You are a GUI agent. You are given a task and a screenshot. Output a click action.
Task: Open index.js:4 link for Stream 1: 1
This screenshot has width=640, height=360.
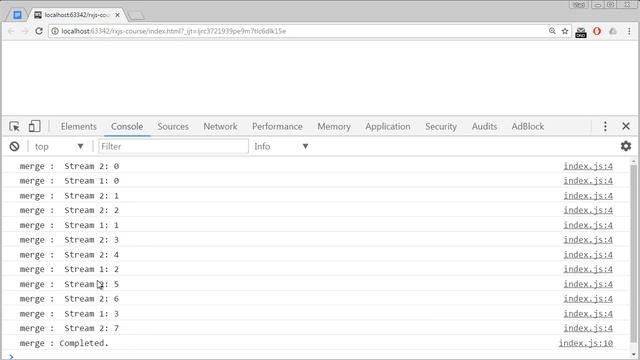coord(588,225)
